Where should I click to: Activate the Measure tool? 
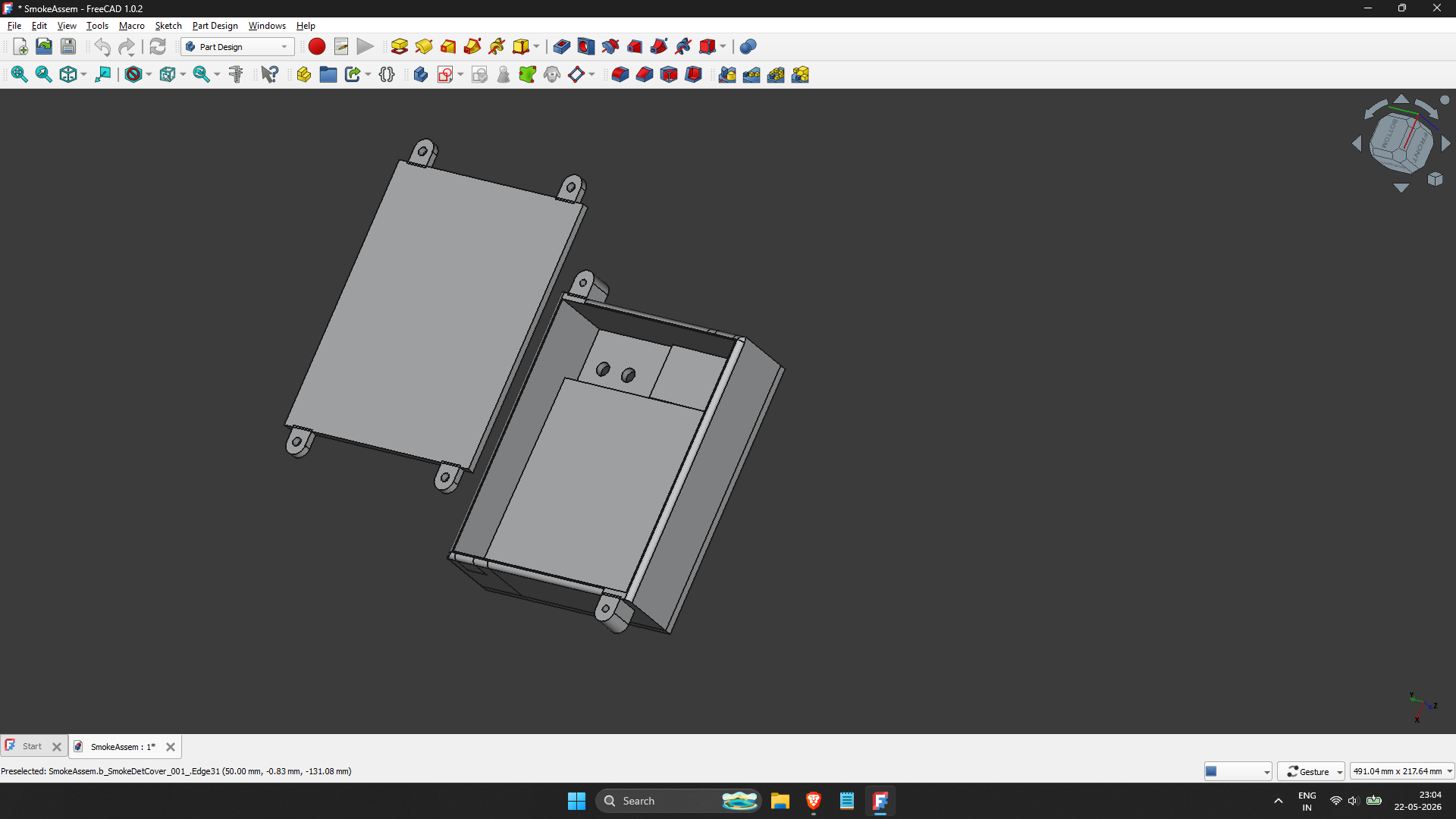[236, 74]
